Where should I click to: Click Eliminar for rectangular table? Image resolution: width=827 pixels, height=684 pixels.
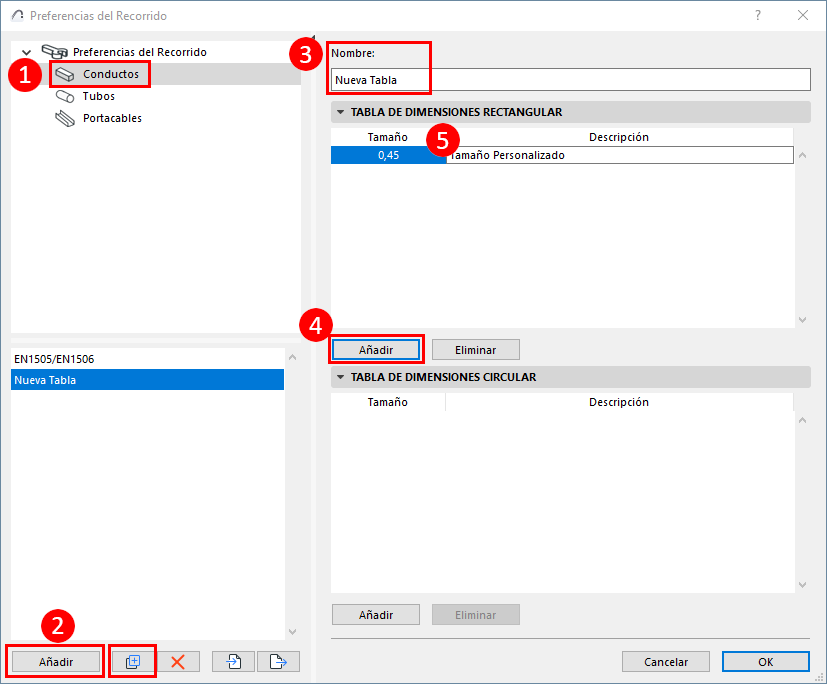tap(476, 350)
